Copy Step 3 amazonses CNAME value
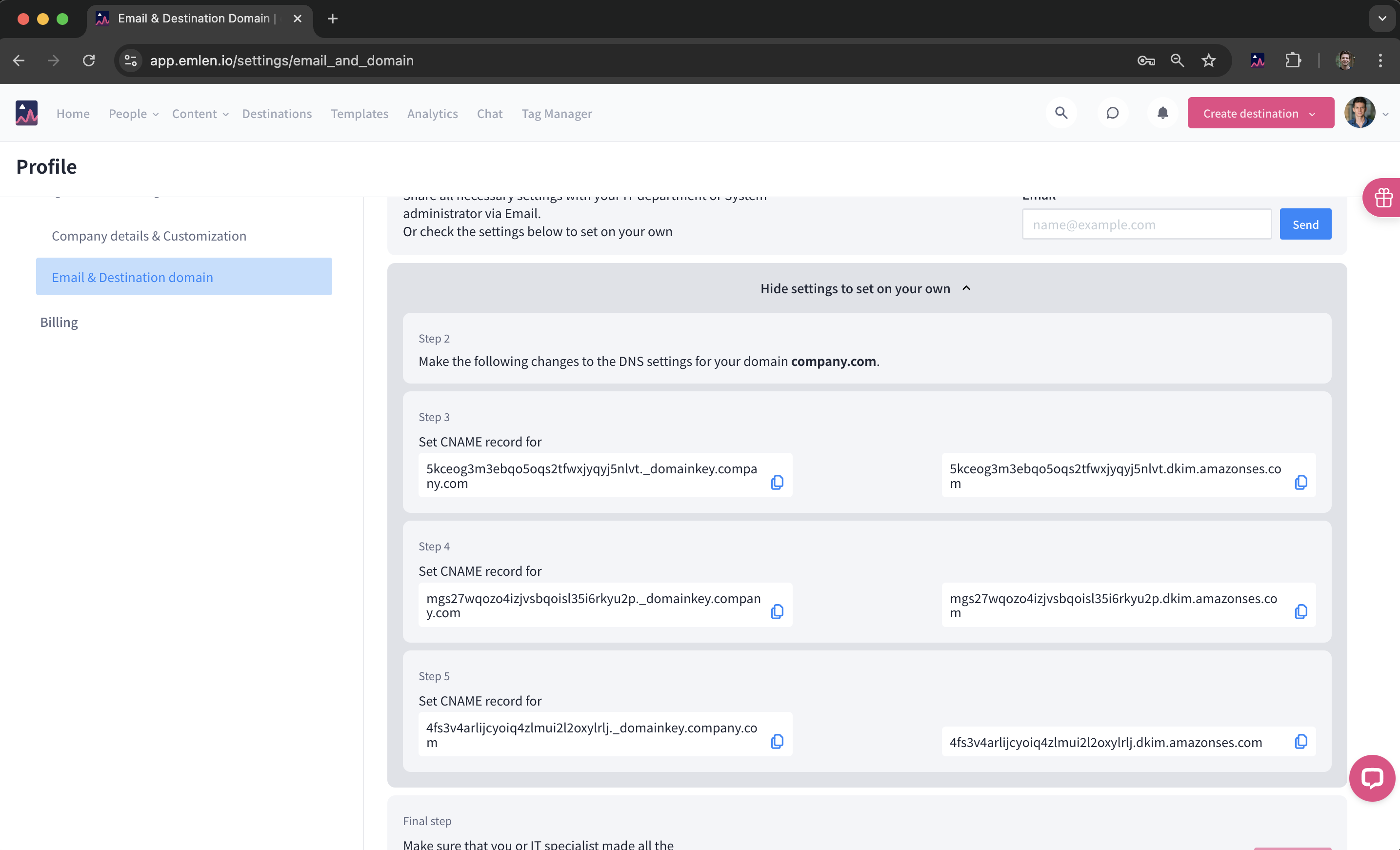 click(1300, 483)
